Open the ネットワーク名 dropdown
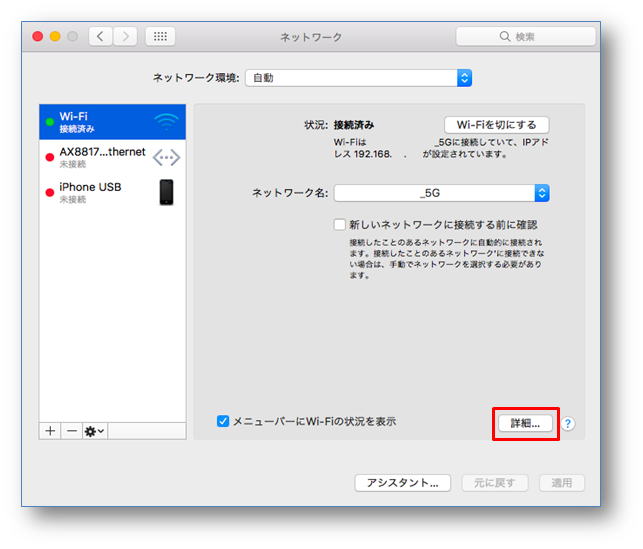The width and height of the screenshot is (643, 549). [442, 193]
